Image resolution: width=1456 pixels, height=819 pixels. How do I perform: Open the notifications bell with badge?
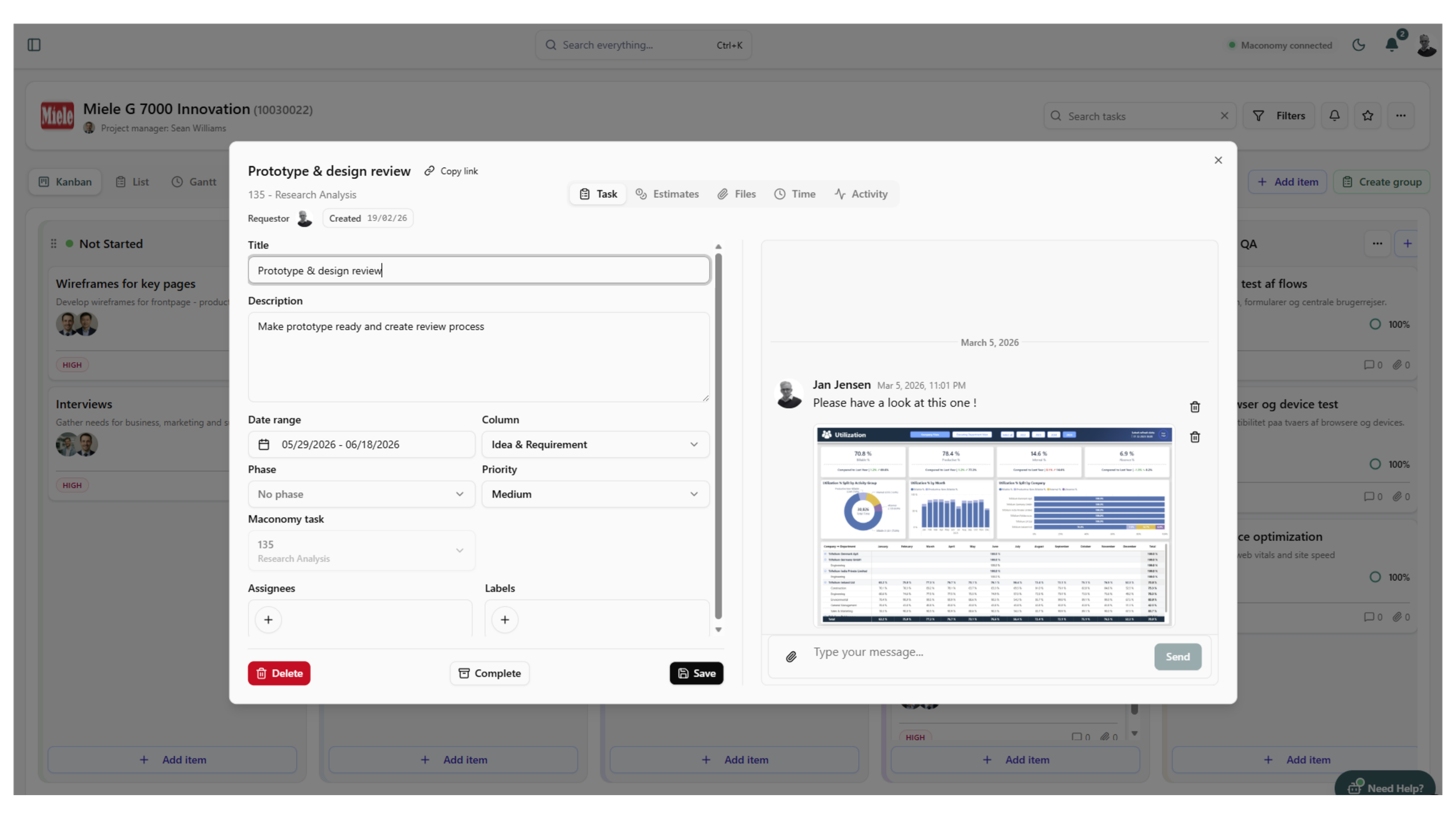tap(1391, 45)
